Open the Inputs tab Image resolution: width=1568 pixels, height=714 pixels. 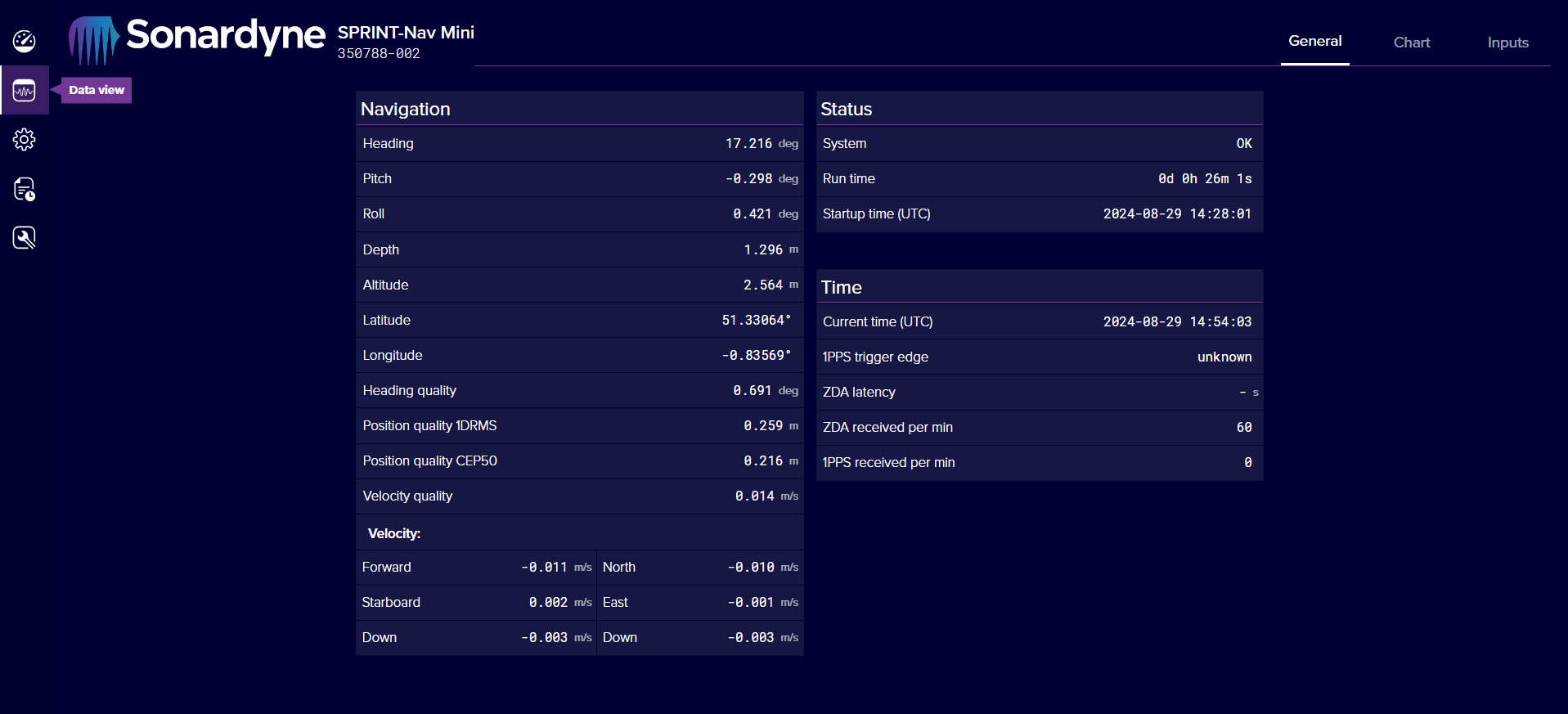[x=1507, y=43]
